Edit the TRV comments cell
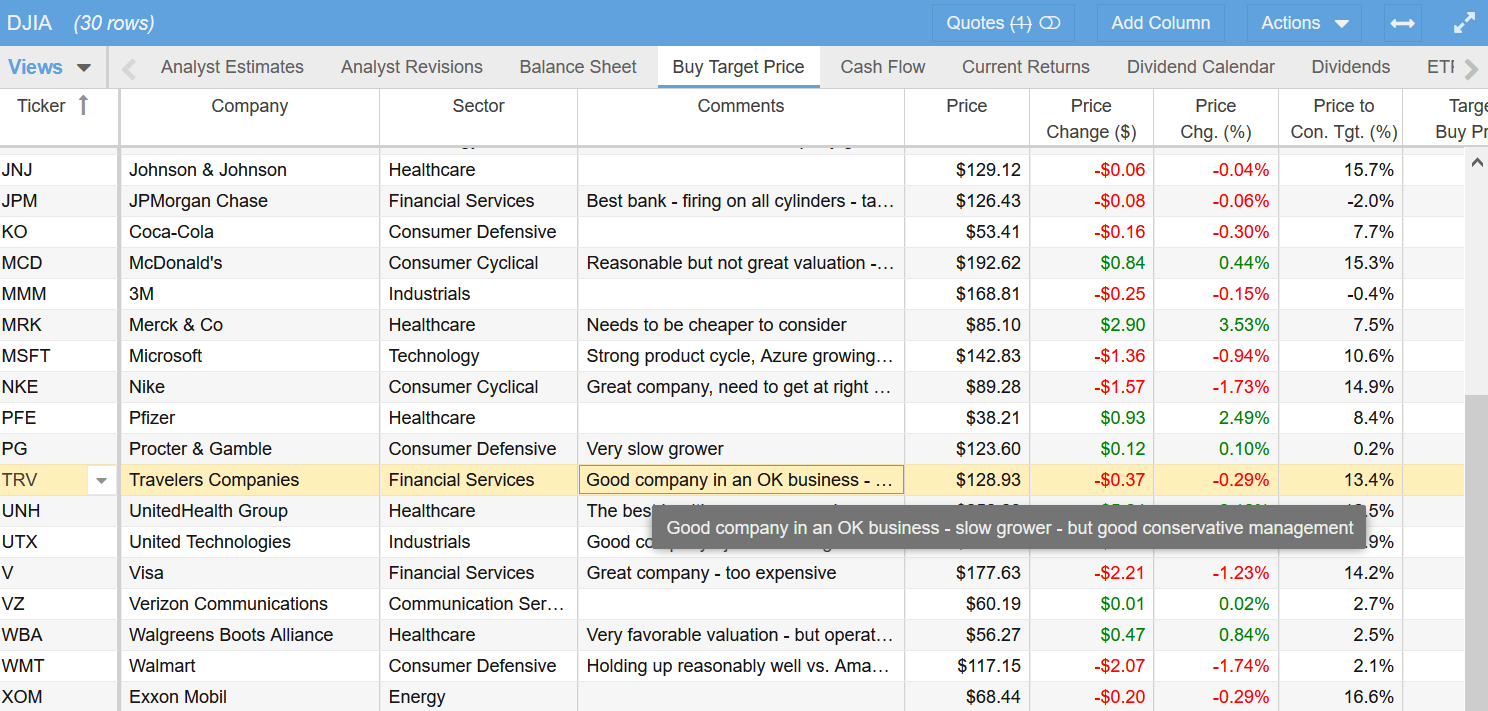Image resolution: width=1488 pixels, height=711 pixels. coord(741,480)
